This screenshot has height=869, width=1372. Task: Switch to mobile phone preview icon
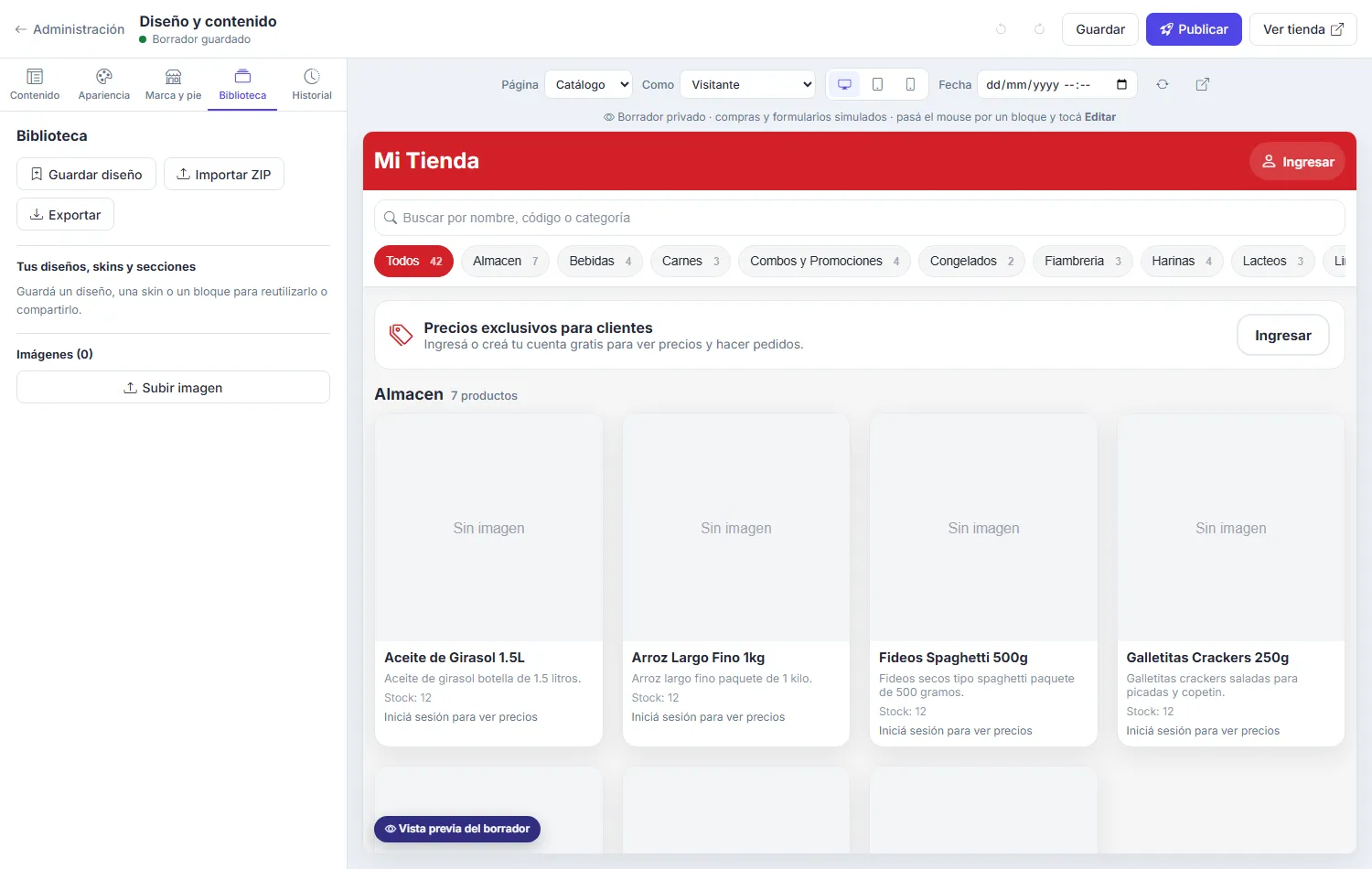pyautogui.click(x=910, y=84)
